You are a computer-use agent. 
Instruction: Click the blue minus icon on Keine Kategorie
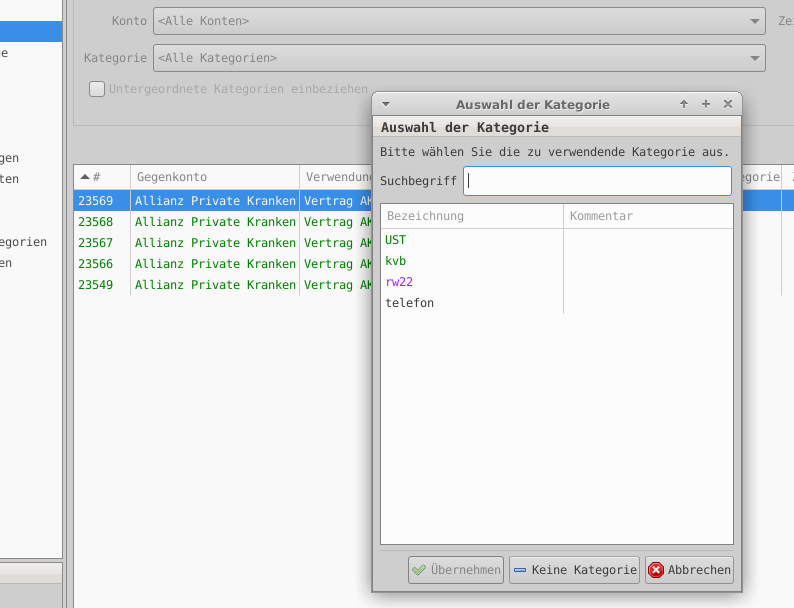[520, 570]
